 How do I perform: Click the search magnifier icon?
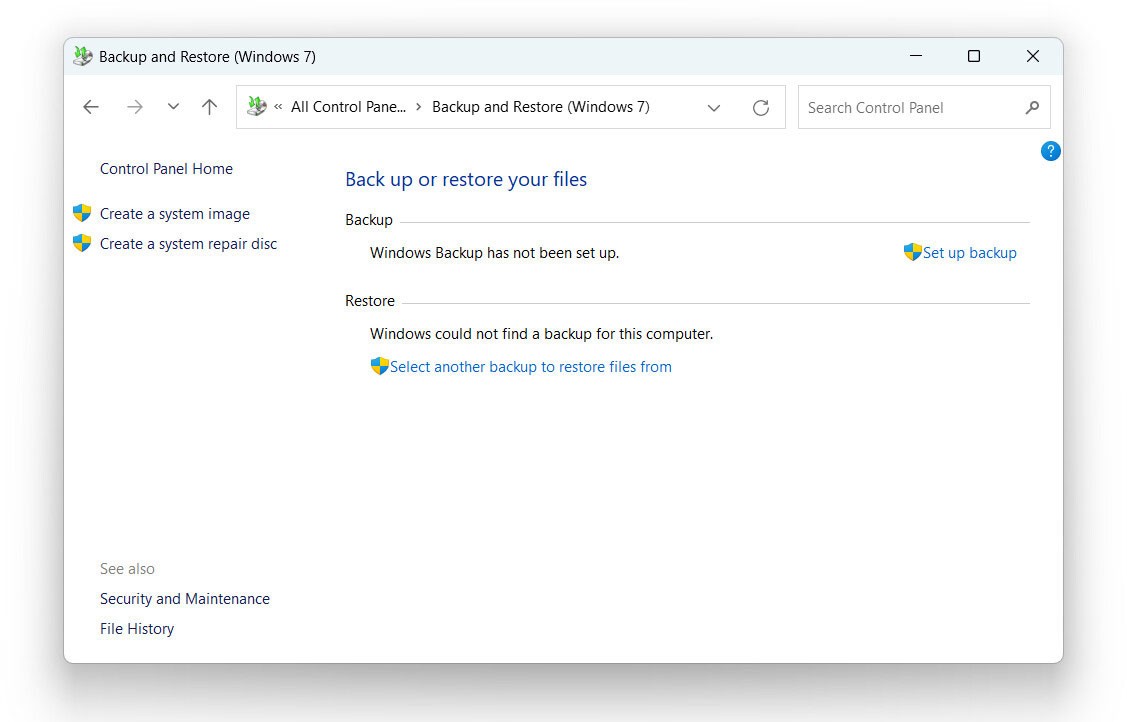(x=1032, y=107)
